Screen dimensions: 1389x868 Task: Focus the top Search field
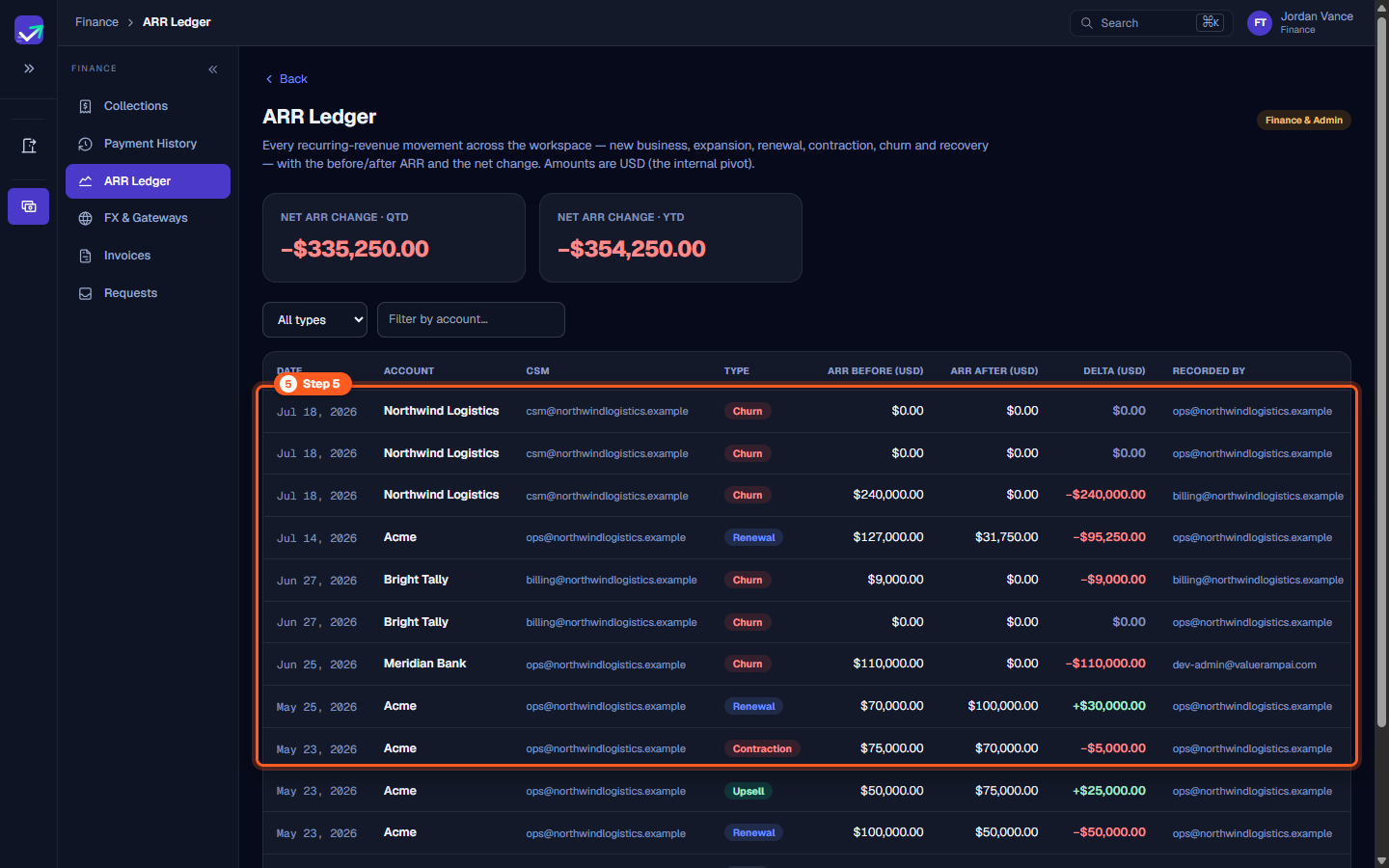[1151, 23]
